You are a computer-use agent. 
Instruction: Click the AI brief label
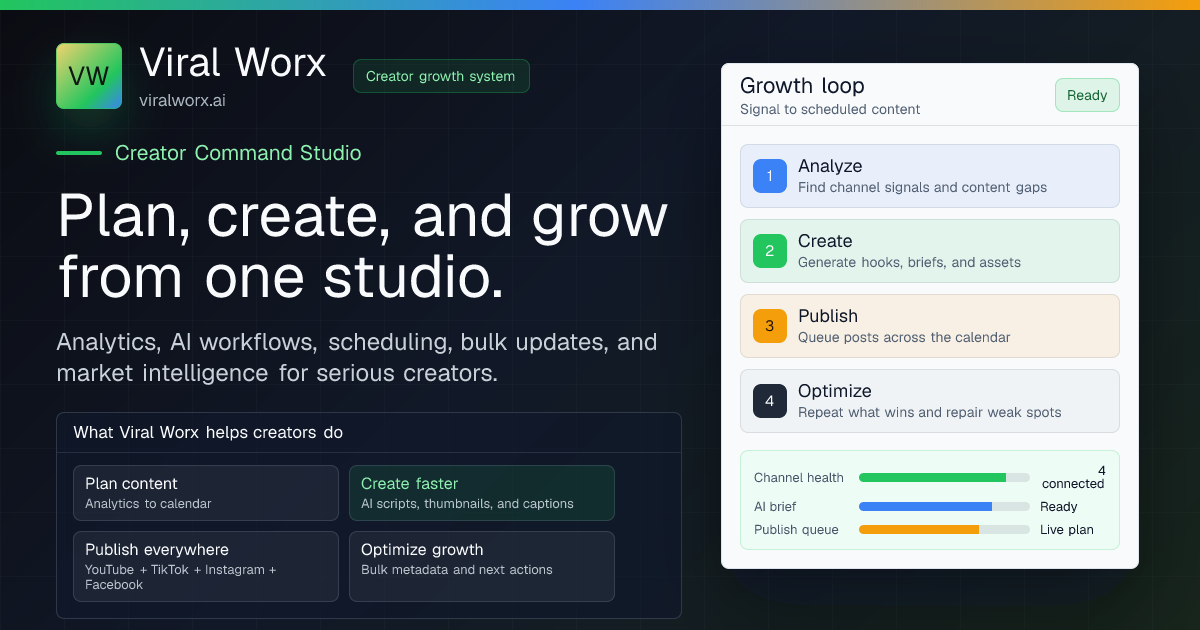point(775,506)
